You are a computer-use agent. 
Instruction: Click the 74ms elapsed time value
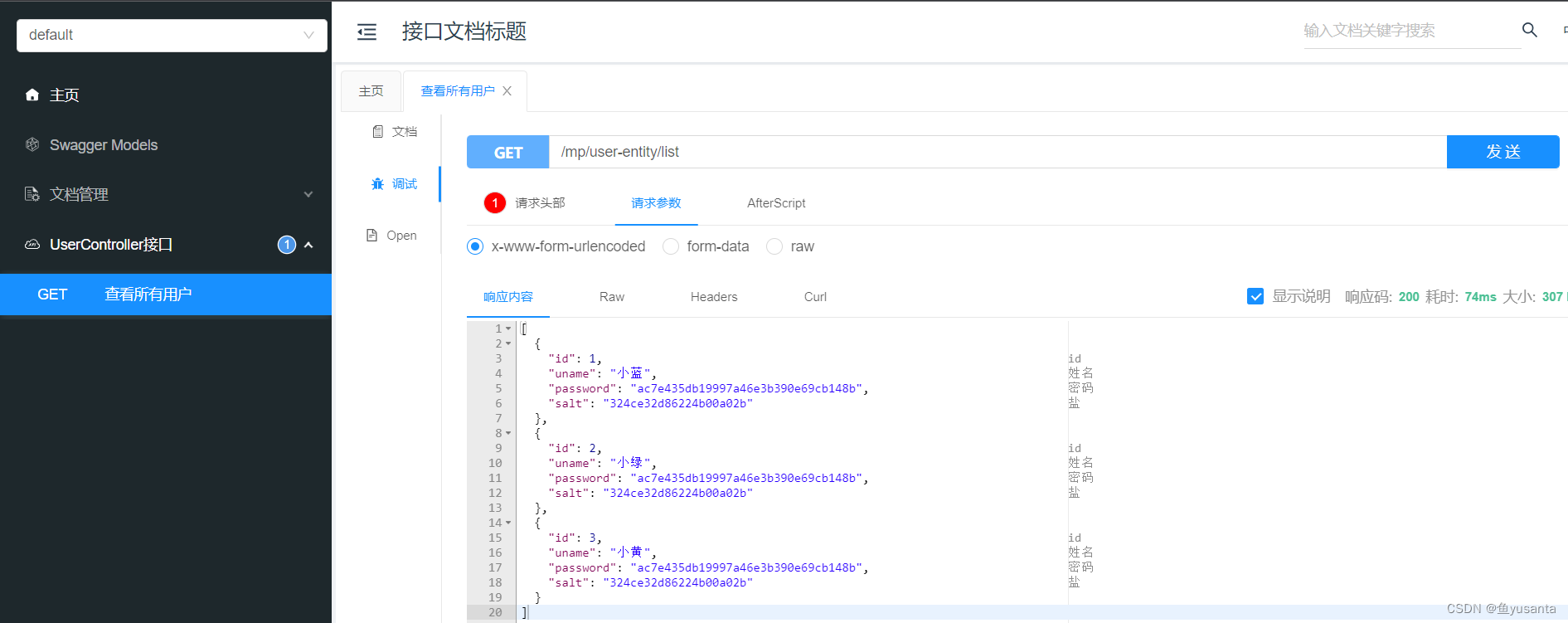(x=1480, y=296)
